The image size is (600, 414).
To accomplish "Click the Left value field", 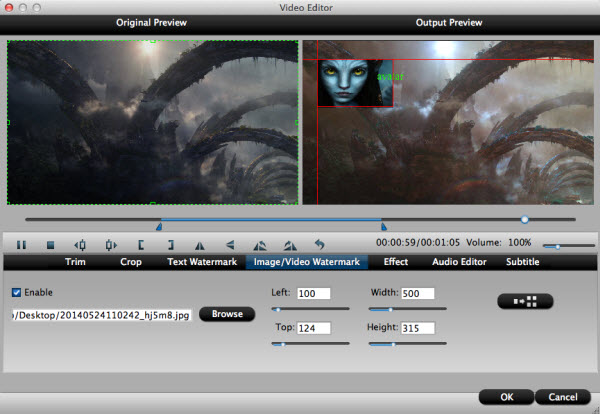I will [x=313, y=293].
